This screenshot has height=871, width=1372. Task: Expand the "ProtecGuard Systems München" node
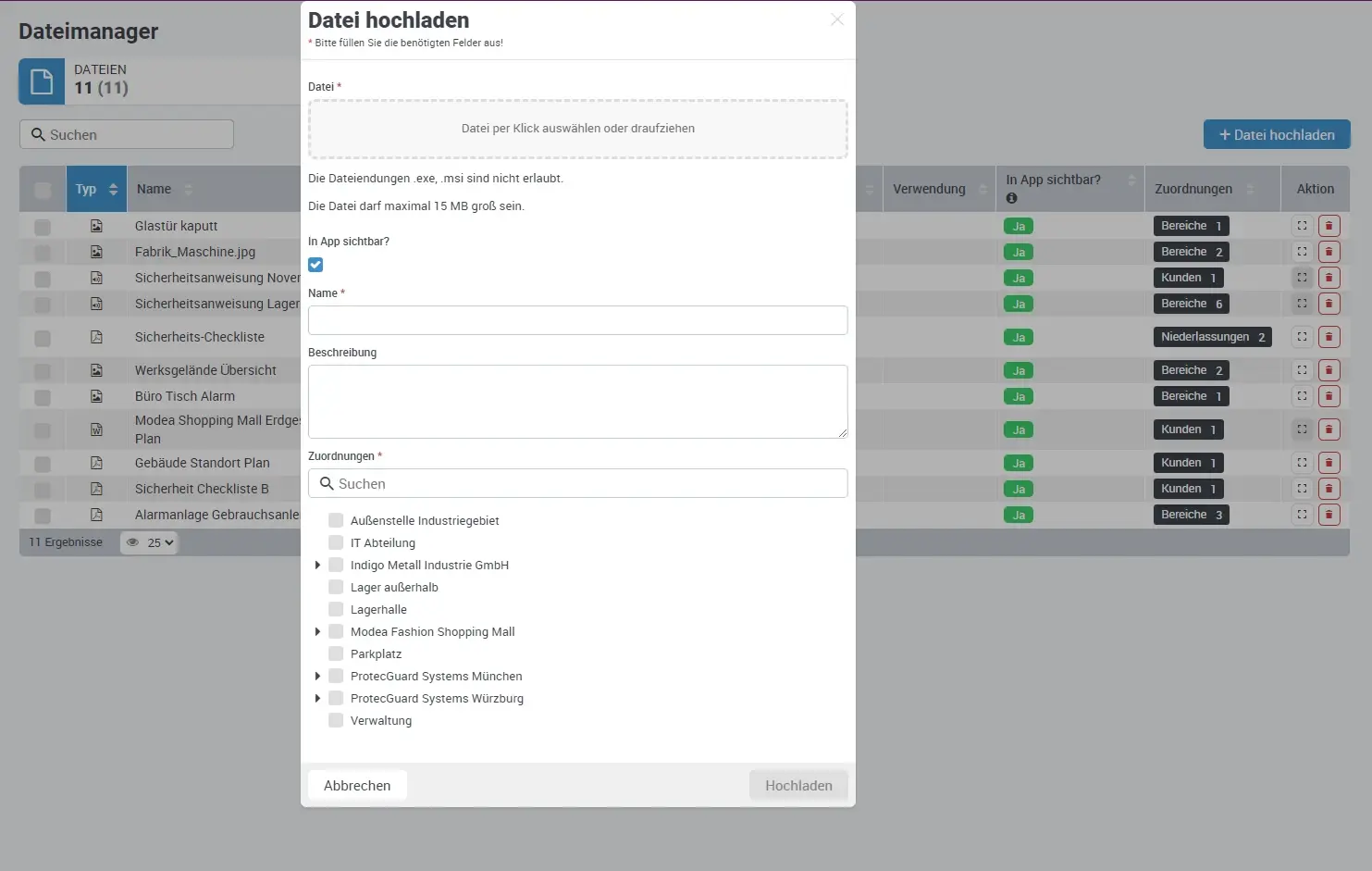pos(318,676)
